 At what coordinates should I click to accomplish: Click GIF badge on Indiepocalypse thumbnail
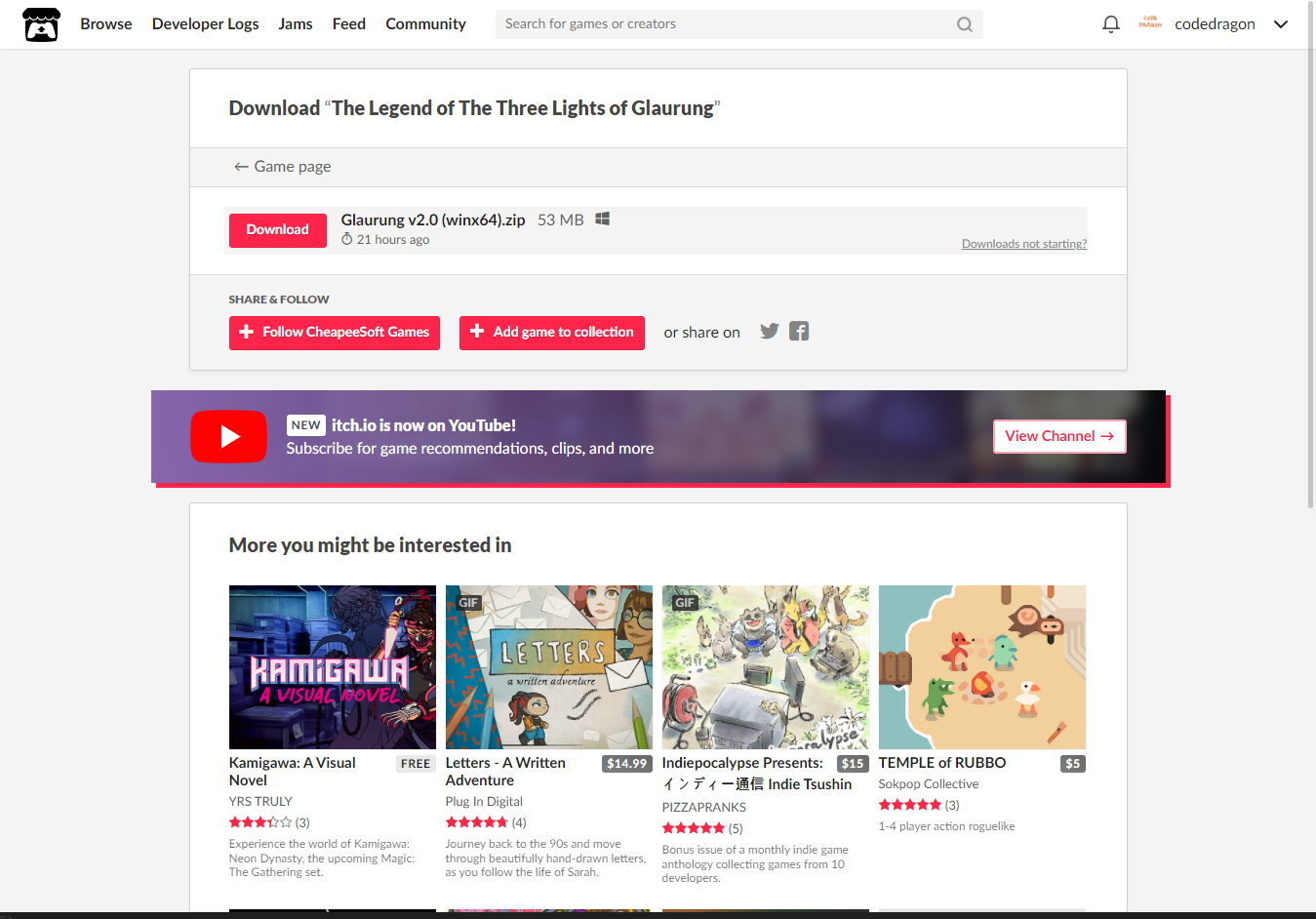pos(686,603)
